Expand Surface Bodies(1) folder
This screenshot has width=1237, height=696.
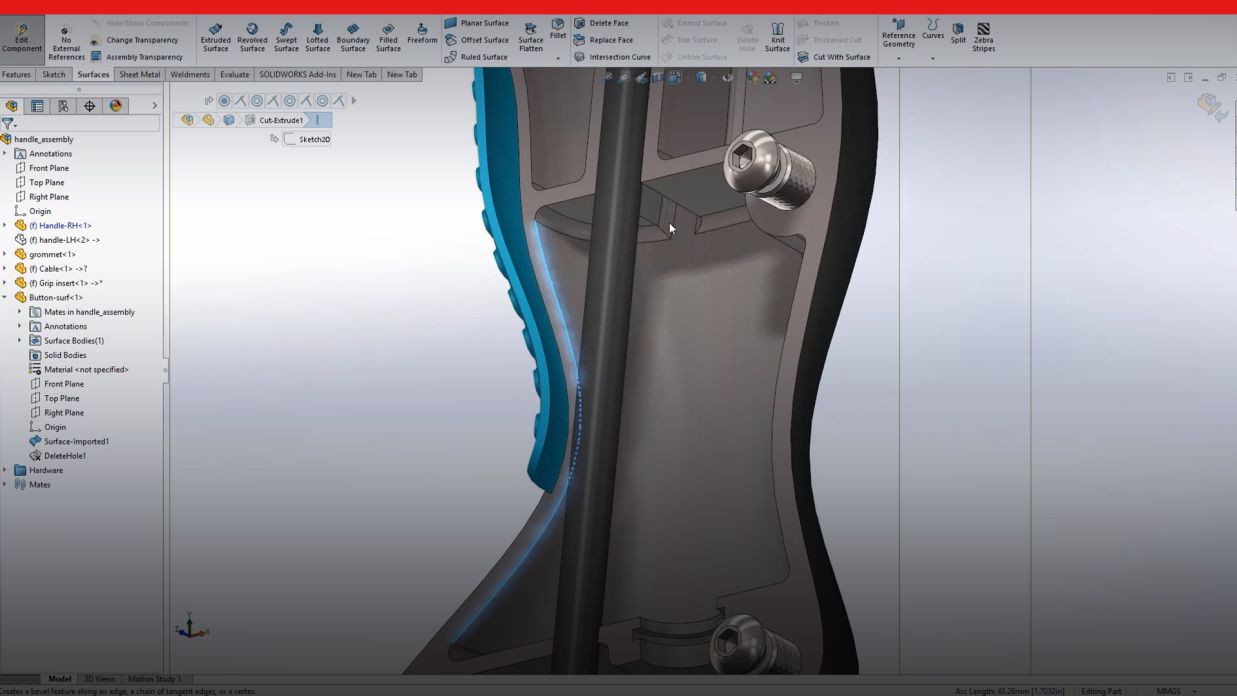pos(19,341)
